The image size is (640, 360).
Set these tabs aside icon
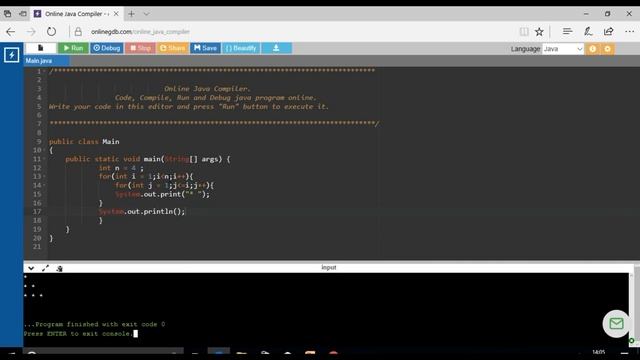click(x=23, y=14)
